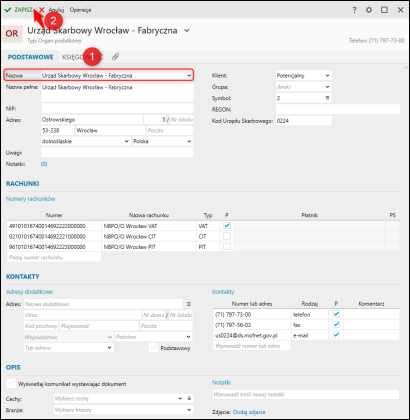Toggle P checkbox for NBPO/O Wrocław PIT
Viewport: 410px width, 420px height.
pyautogui.click(x=227, y=247)
